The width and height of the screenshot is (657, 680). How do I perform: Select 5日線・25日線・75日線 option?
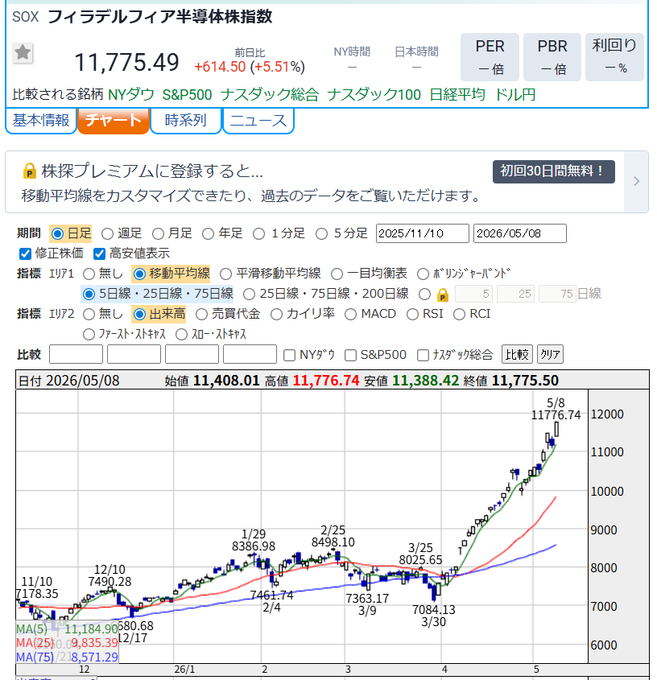point(89,294)
